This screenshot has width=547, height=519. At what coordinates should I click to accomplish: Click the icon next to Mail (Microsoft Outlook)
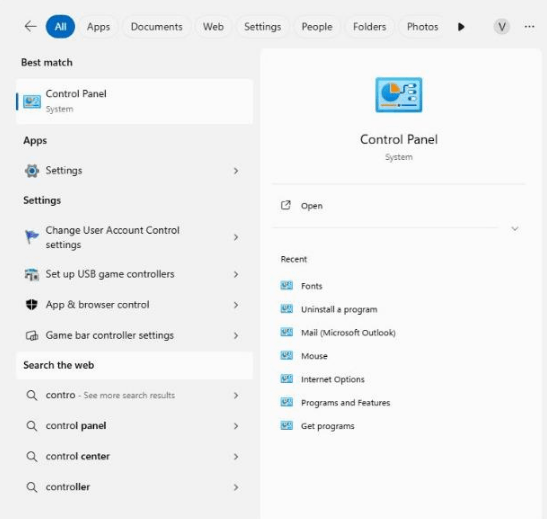[x=287, y=332]
